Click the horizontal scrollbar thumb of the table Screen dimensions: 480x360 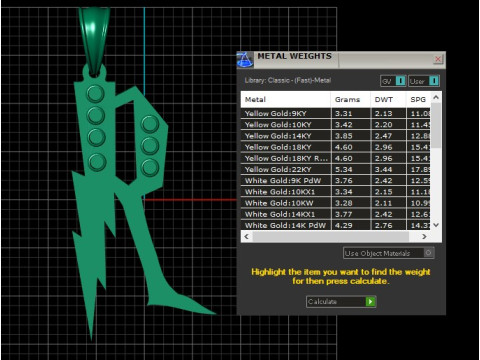331,236
